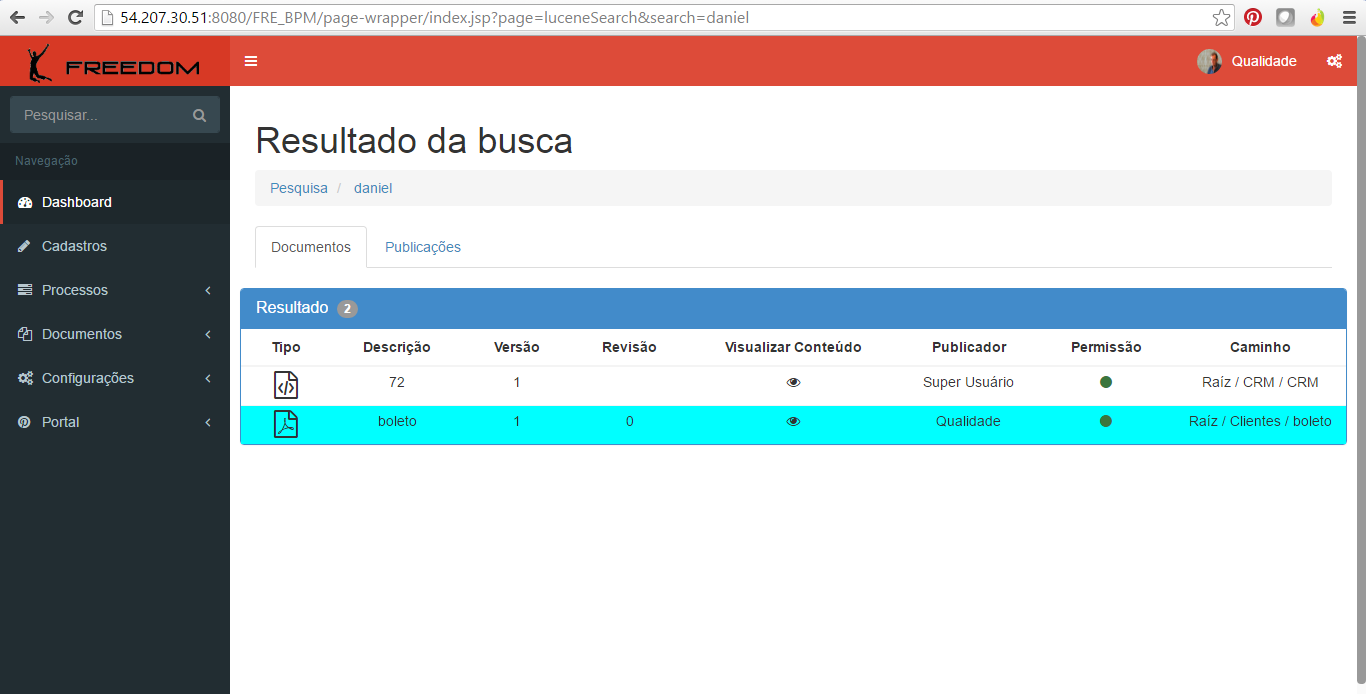Toggle the sidebar with the hamburger icon
Screen dimensions: 1366x694
[x=251, y=61]
